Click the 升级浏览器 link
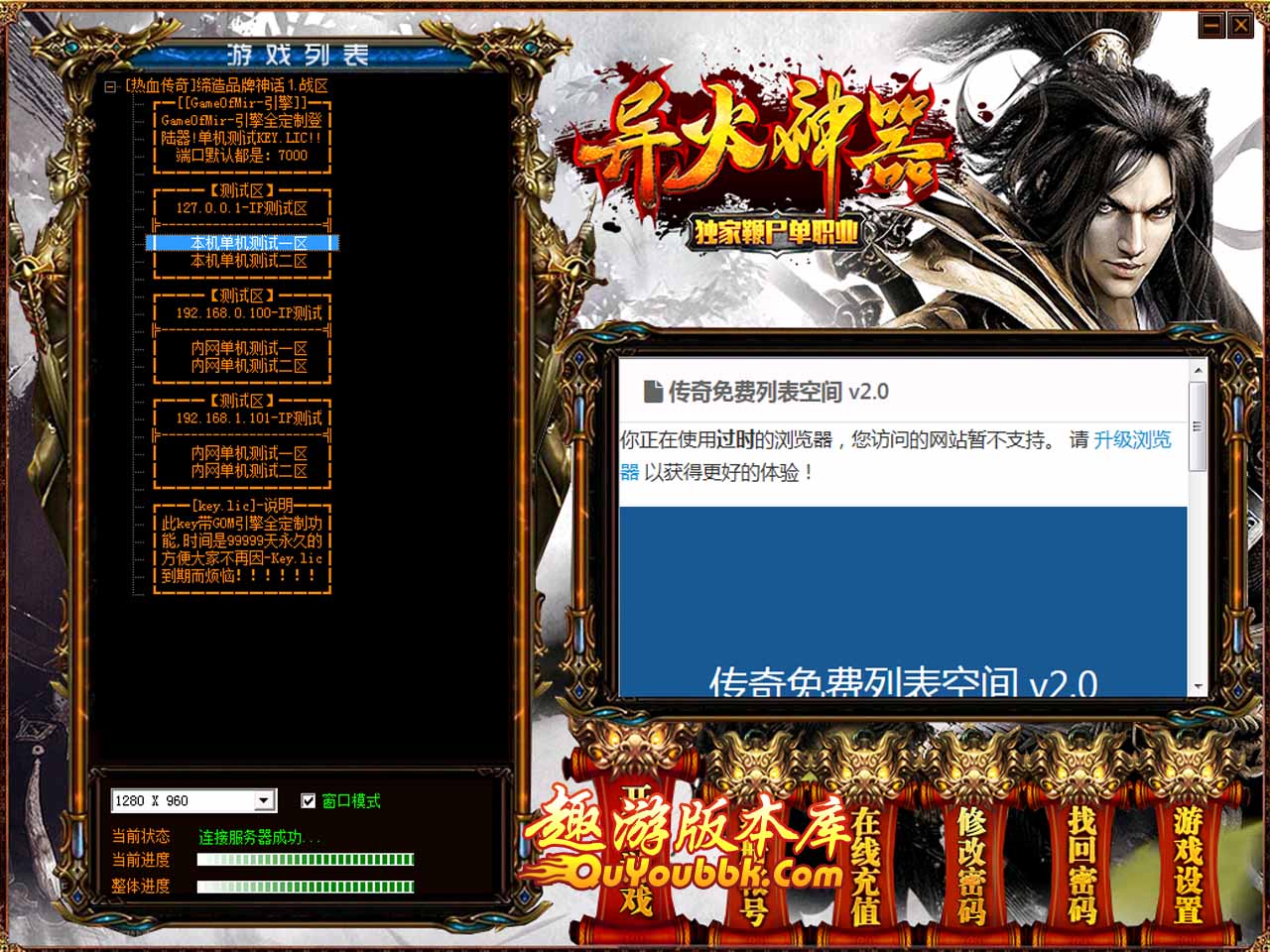This screenshot has width=1270, height=952. tap(1131, 440)
